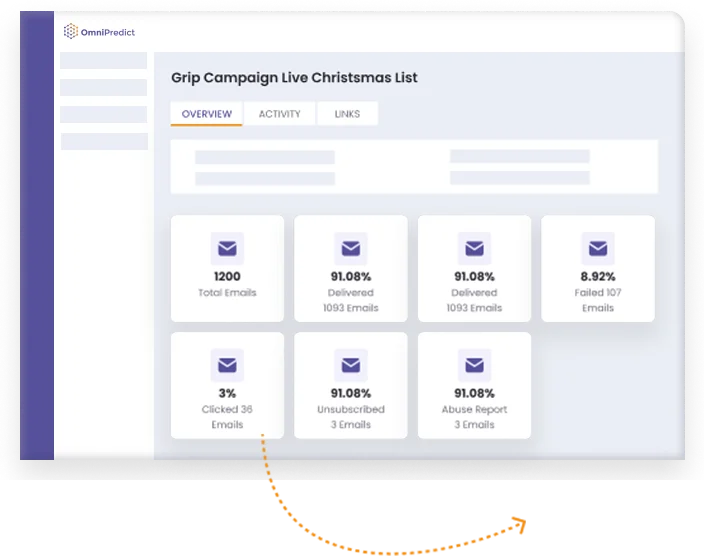
Task: Select envelope icon in Unsubscribed card
Action: pos(350,365)
